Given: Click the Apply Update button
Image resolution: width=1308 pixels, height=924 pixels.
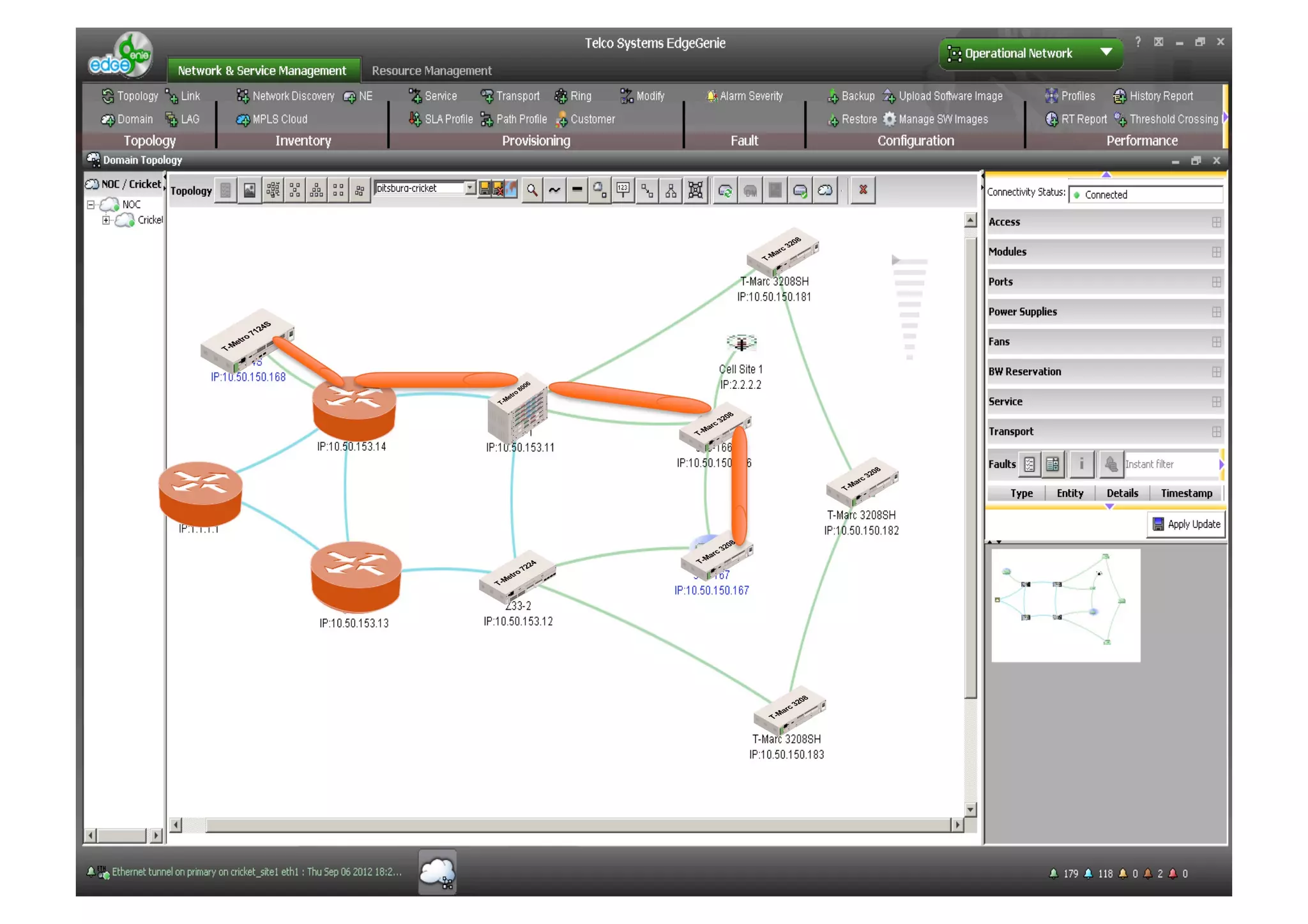Looking at the screenshot, I should [x=1186, y=524].
